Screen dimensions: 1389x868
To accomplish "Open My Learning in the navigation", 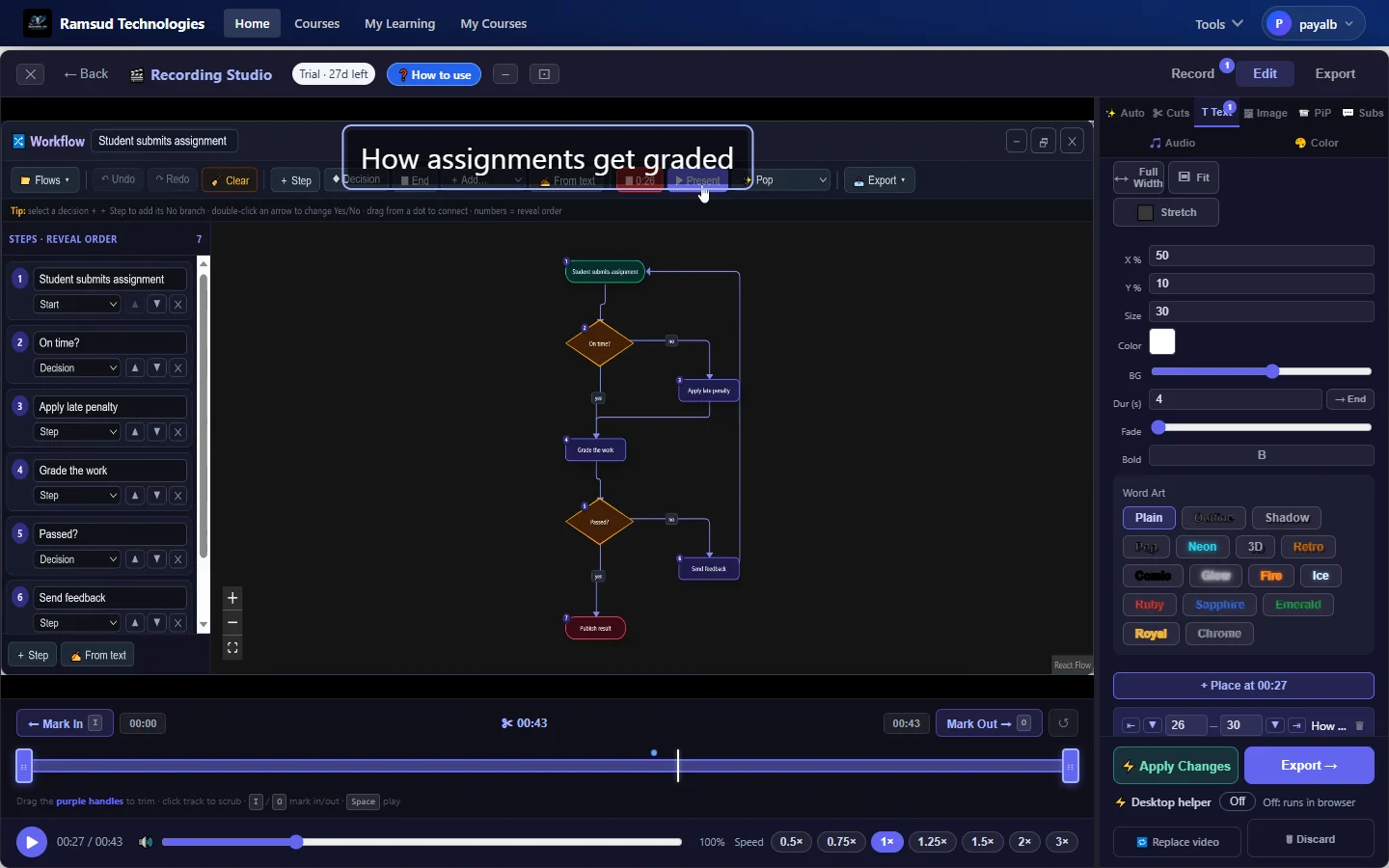I will 400,24.
